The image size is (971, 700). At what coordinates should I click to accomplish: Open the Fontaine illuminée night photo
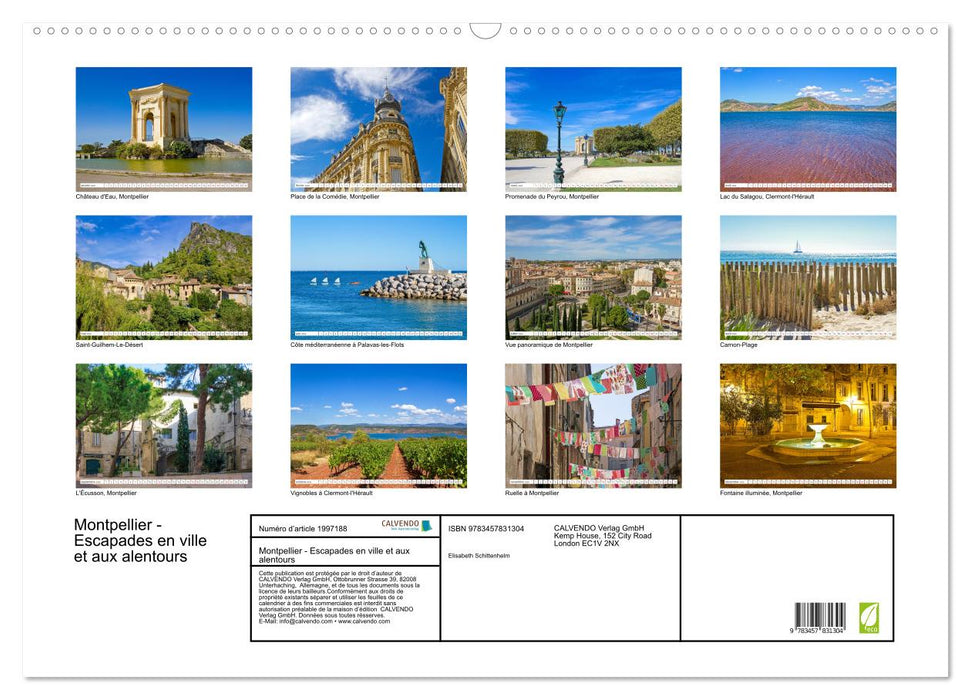tap(807, 426)
